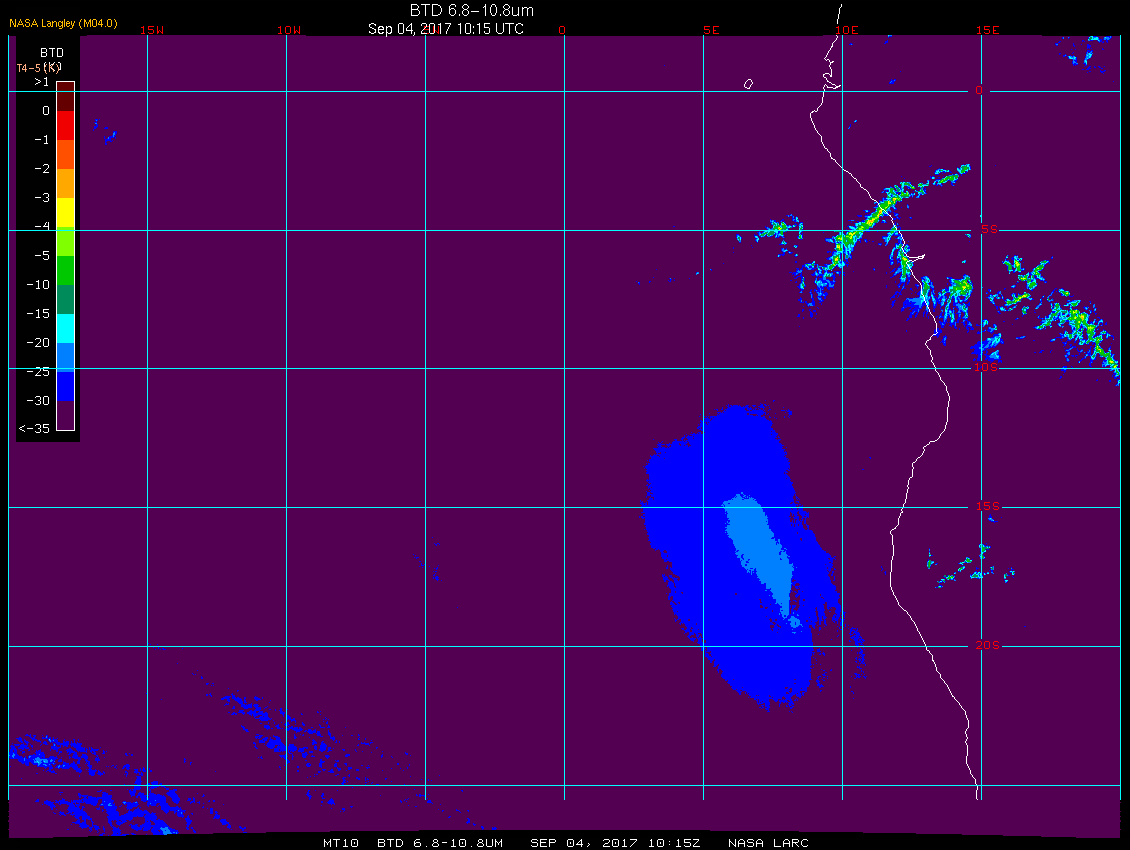The height and width of the screenshot is (850, 1130).
Task: Click the "-1" legend value
Action: (x=42, y=140)
